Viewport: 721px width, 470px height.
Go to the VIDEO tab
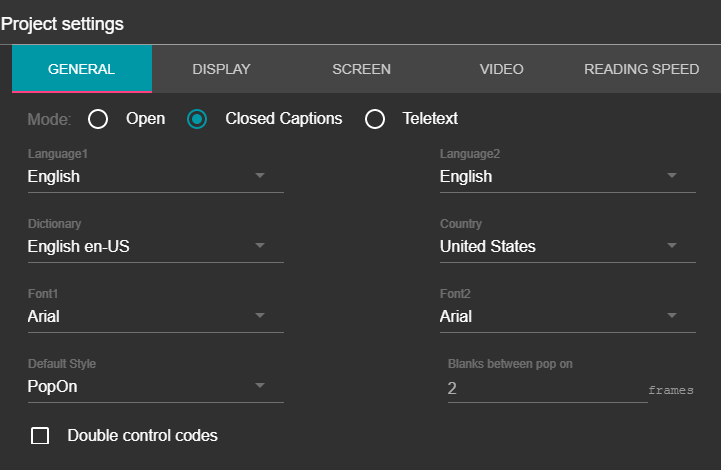pos(501,69)
